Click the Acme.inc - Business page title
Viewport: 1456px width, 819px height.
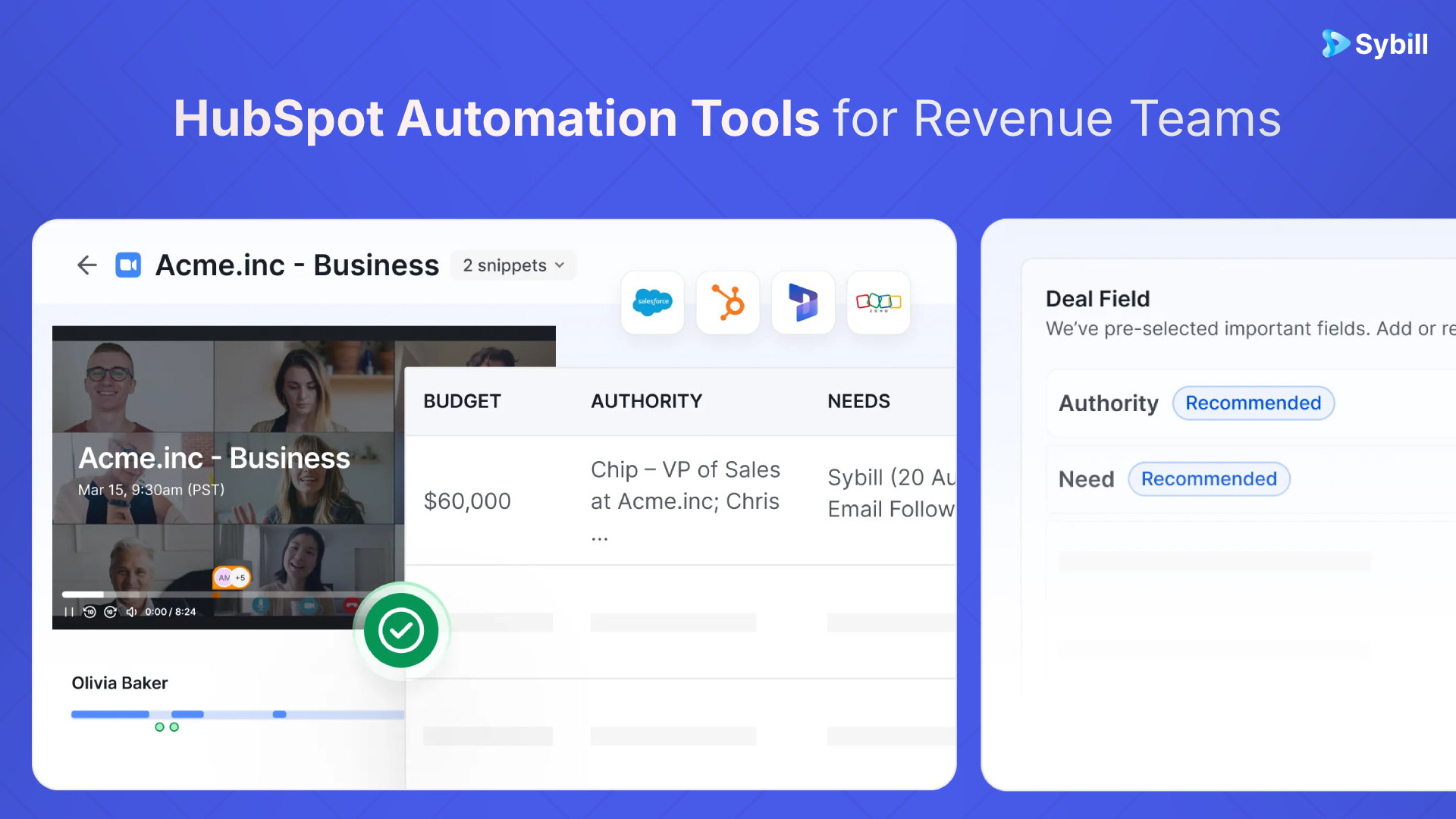[297, 265]
